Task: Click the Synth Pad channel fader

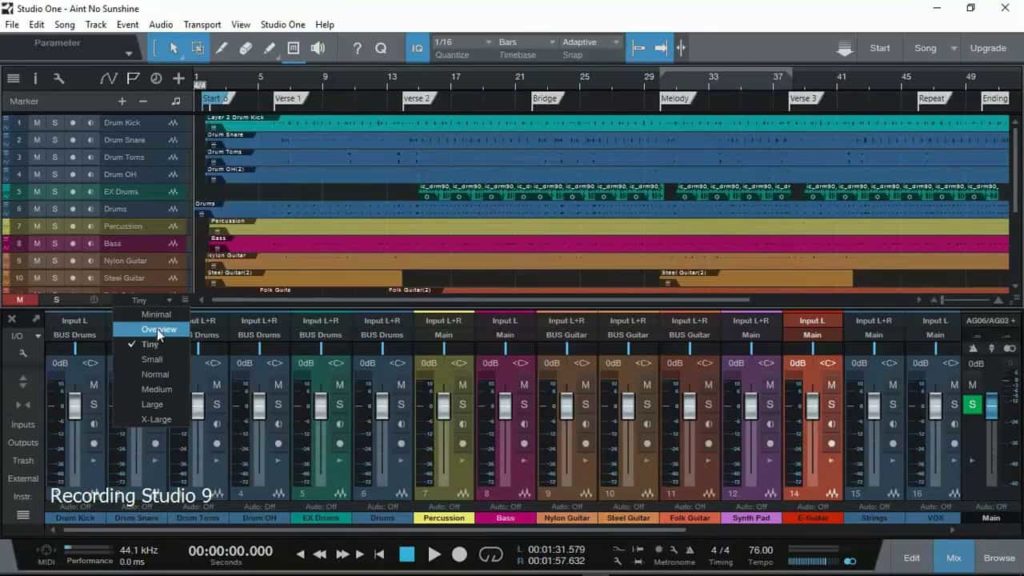Action: 750,407
